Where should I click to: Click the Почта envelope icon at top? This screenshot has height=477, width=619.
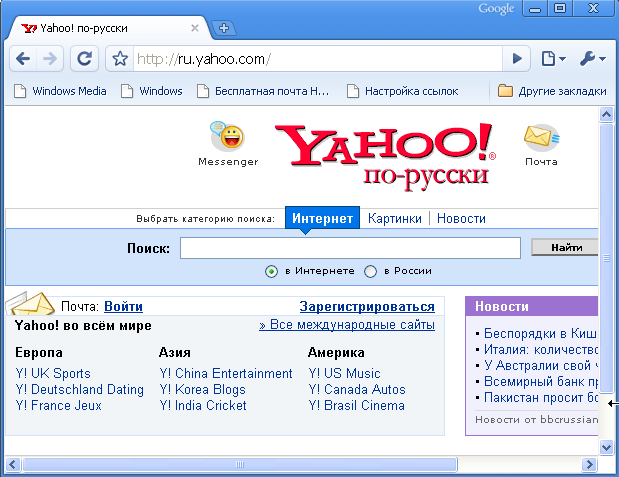tap(541, 137)
